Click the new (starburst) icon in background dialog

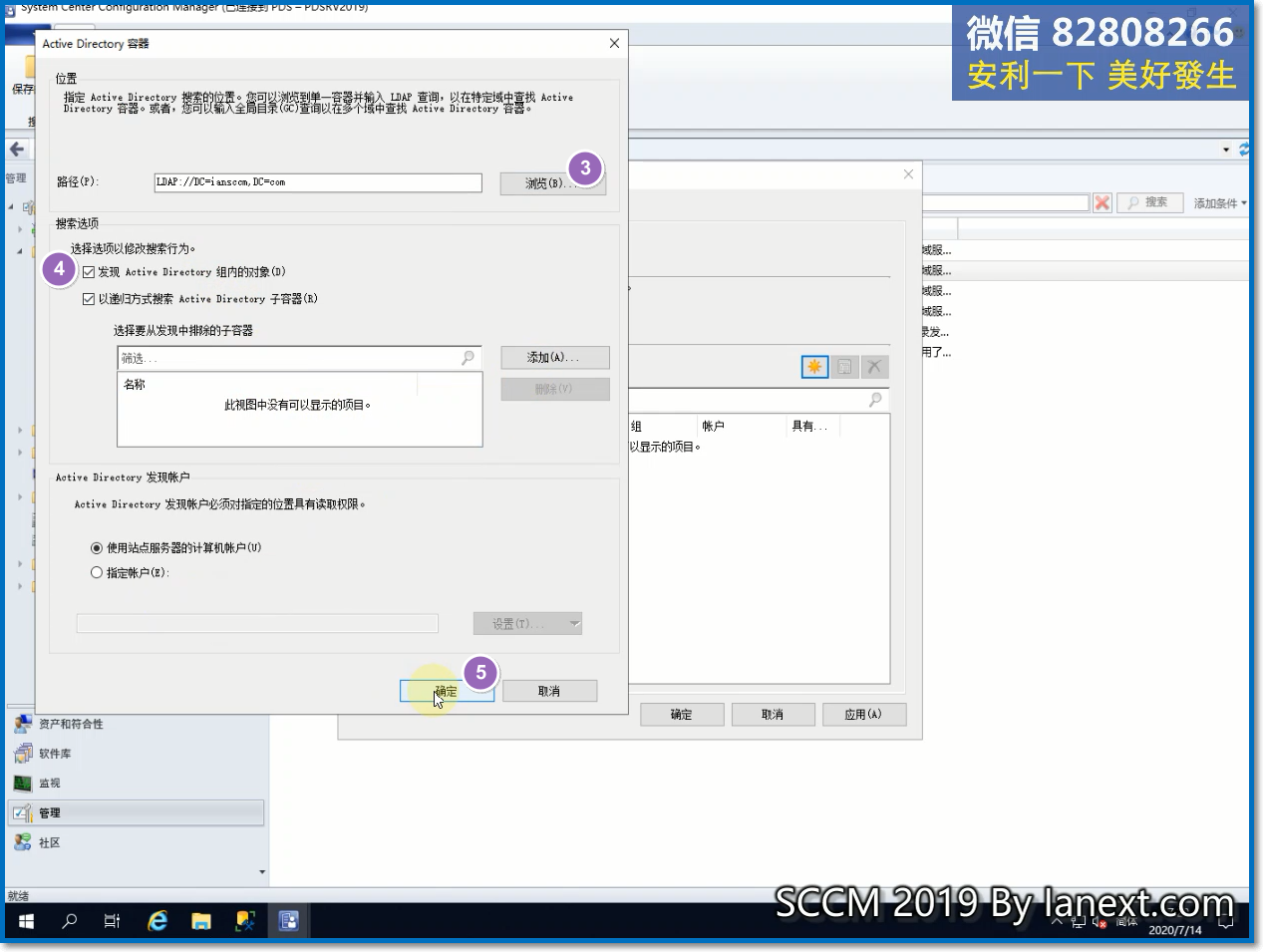click(814, 367)
